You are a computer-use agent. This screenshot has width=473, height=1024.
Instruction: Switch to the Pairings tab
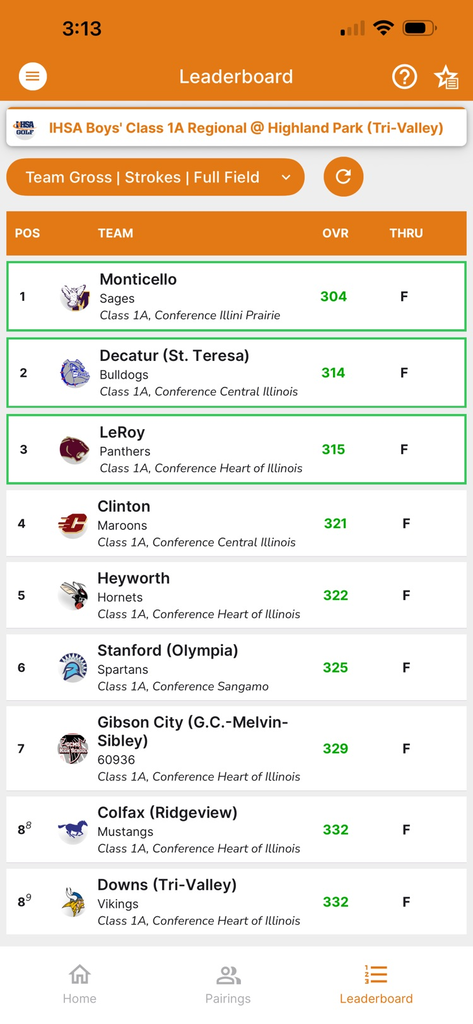pos(228,984)
